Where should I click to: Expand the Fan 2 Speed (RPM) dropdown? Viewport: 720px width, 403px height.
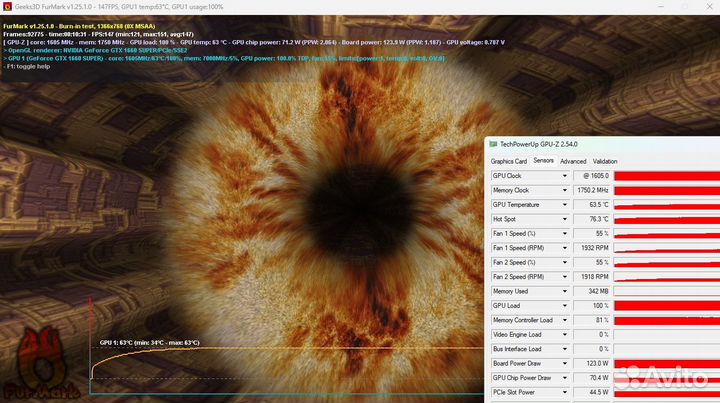click(x=565, y=277)
